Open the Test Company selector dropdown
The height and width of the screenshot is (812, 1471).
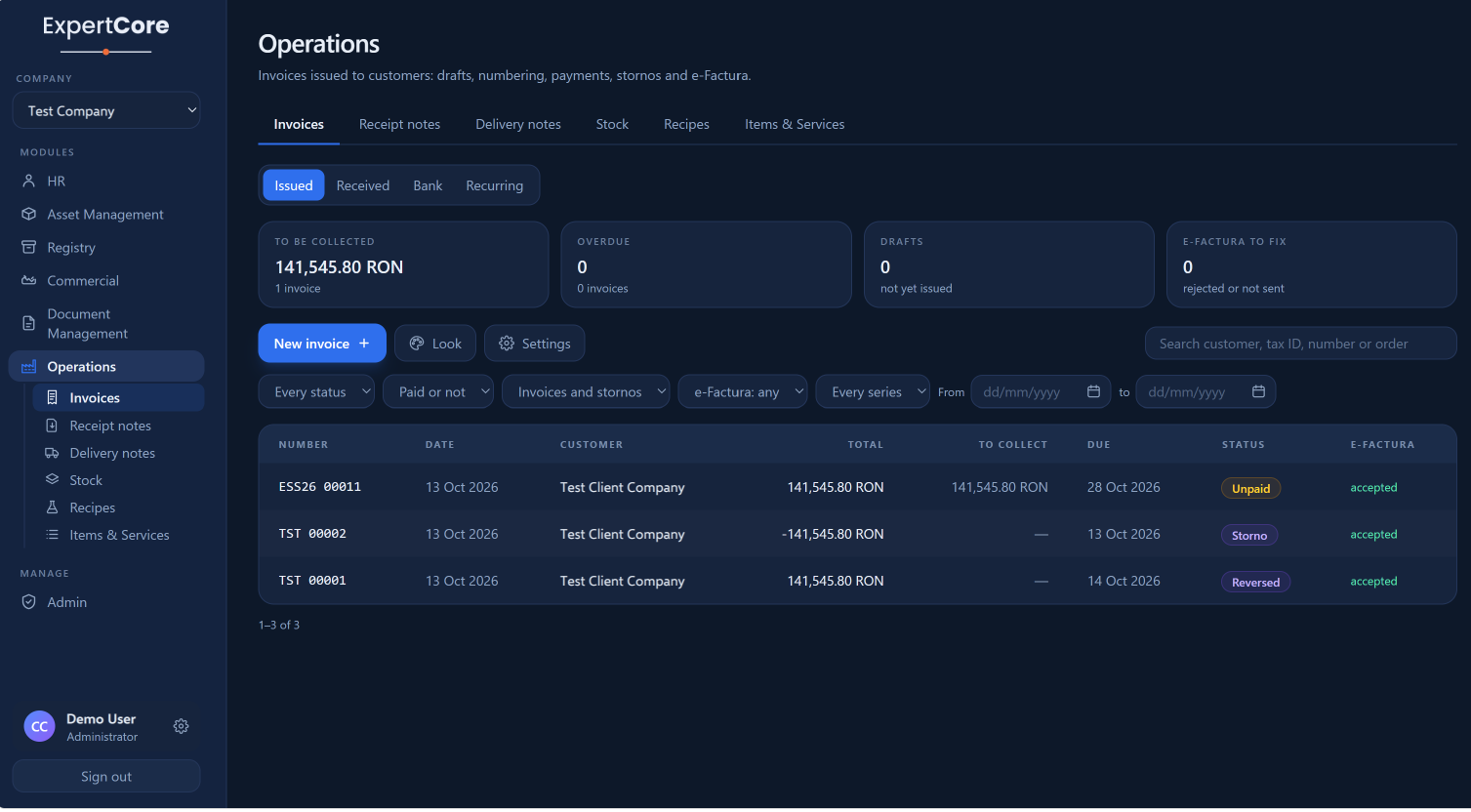click(x=106, y=111)
